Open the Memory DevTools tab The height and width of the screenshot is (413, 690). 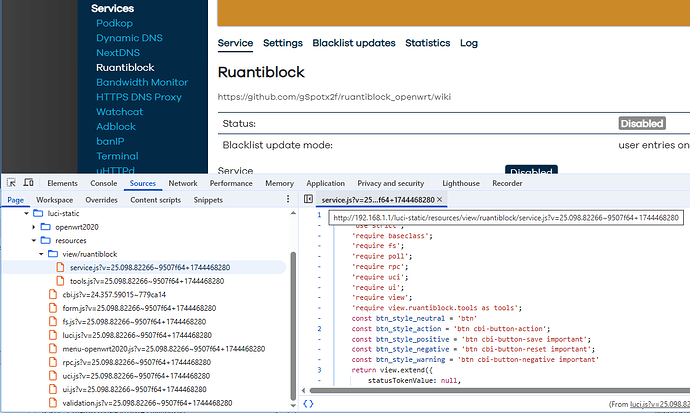[279, 183]
